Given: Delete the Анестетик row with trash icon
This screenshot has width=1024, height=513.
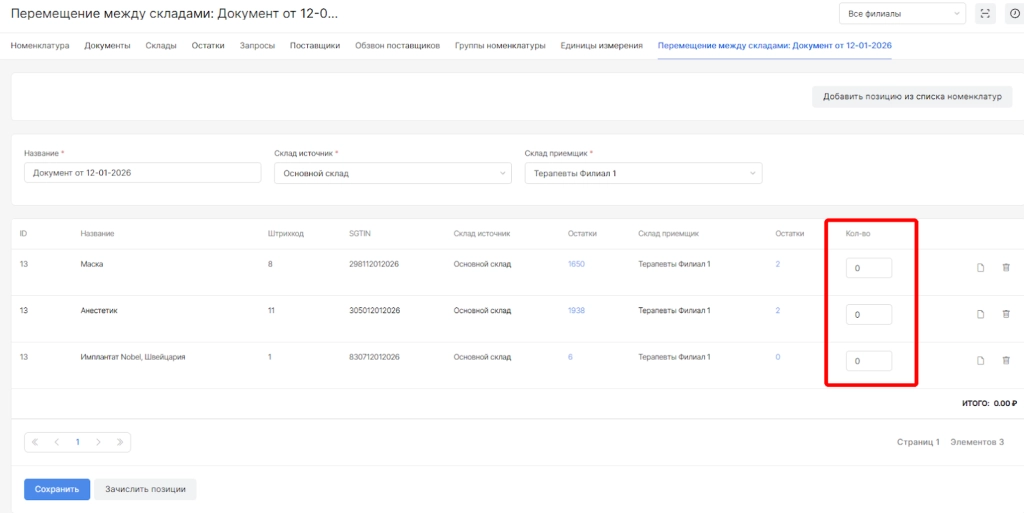Looking at the screenshot, I should tap(1006, 314).
